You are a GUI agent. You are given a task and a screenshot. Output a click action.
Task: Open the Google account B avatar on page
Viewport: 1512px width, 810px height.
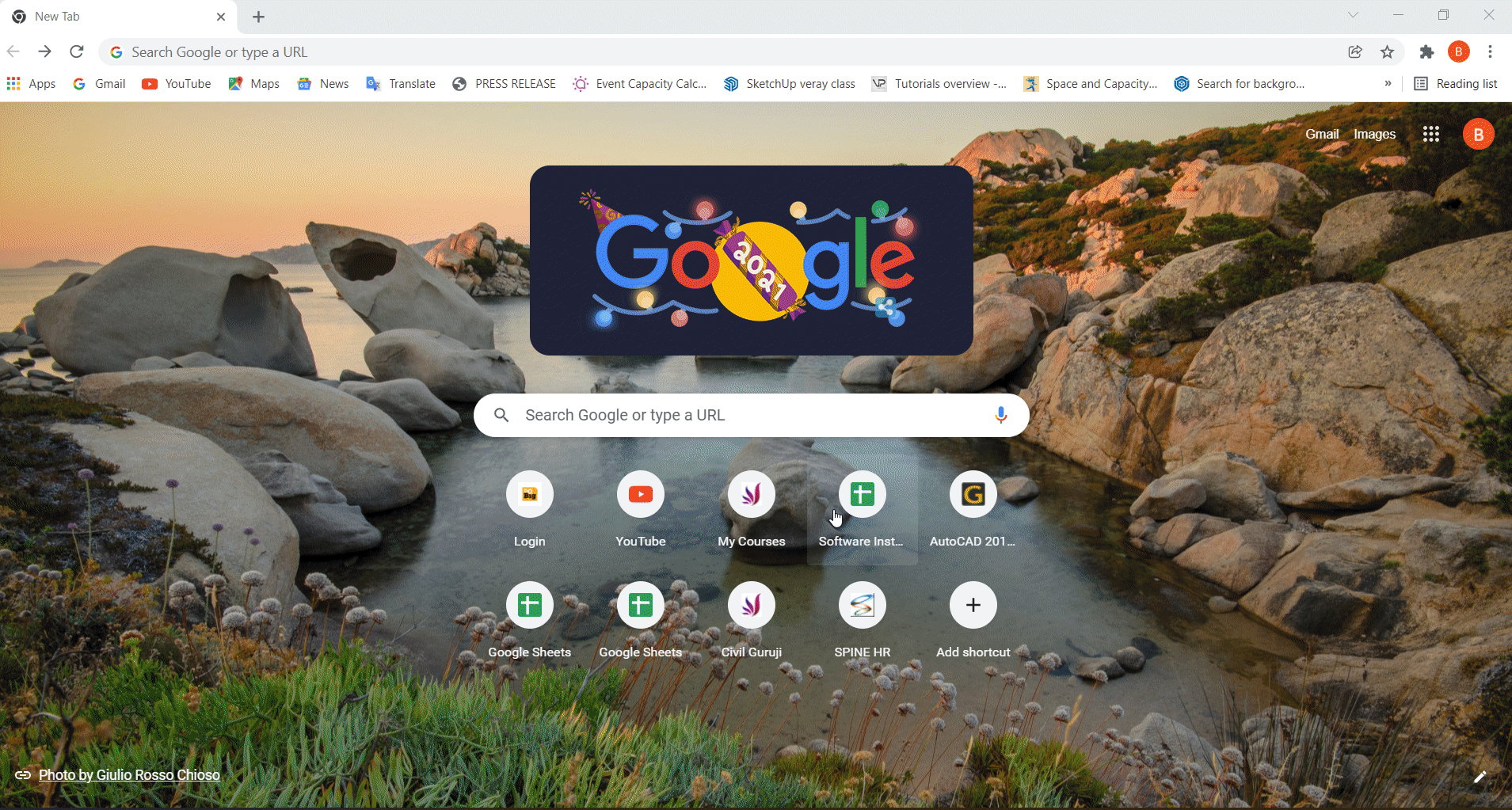coord(1478,134)
